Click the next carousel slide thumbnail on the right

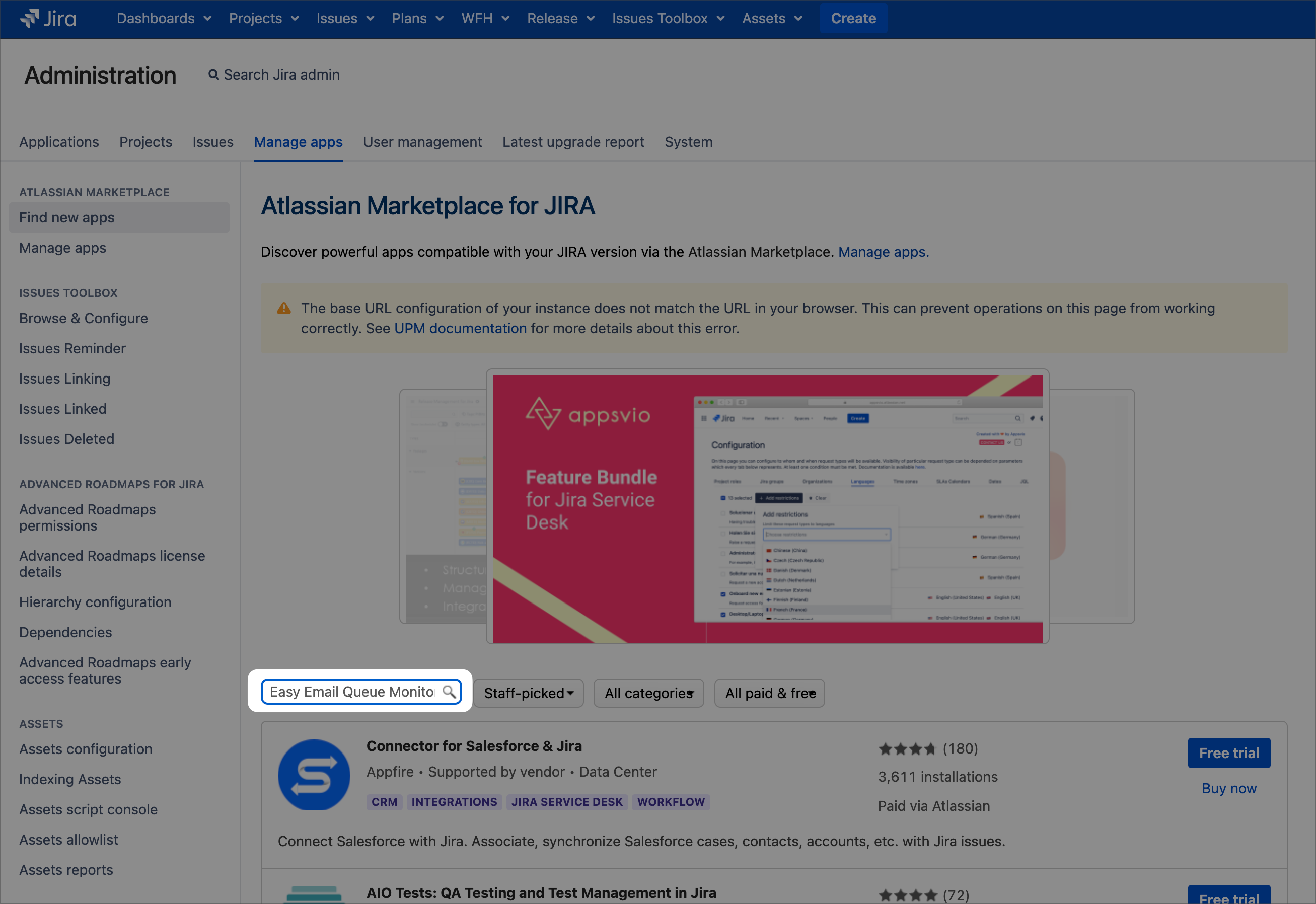pyautogui.click(x=1091, y=506)
